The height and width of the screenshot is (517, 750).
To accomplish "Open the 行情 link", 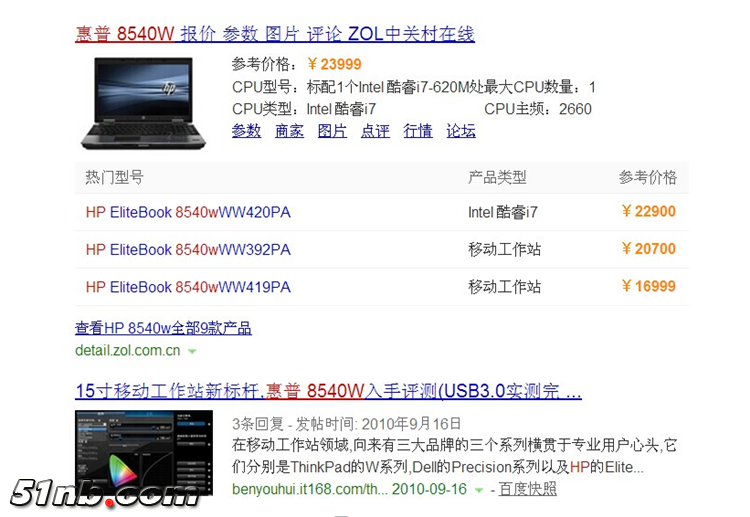I will pos(418,131).
